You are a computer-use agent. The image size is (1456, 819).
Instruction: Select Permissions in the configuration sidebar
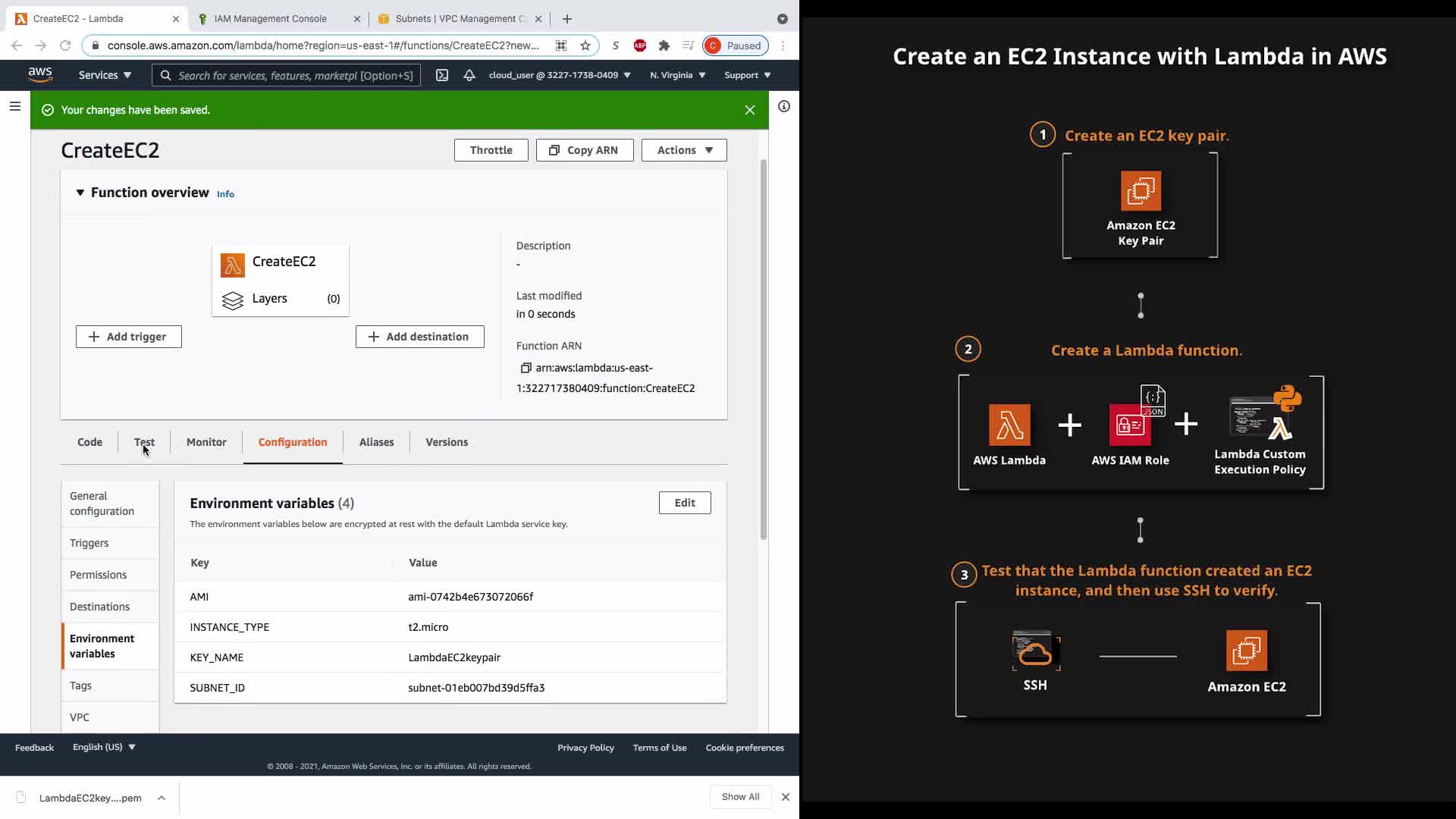pyautogui.click(x=99, y=575)
